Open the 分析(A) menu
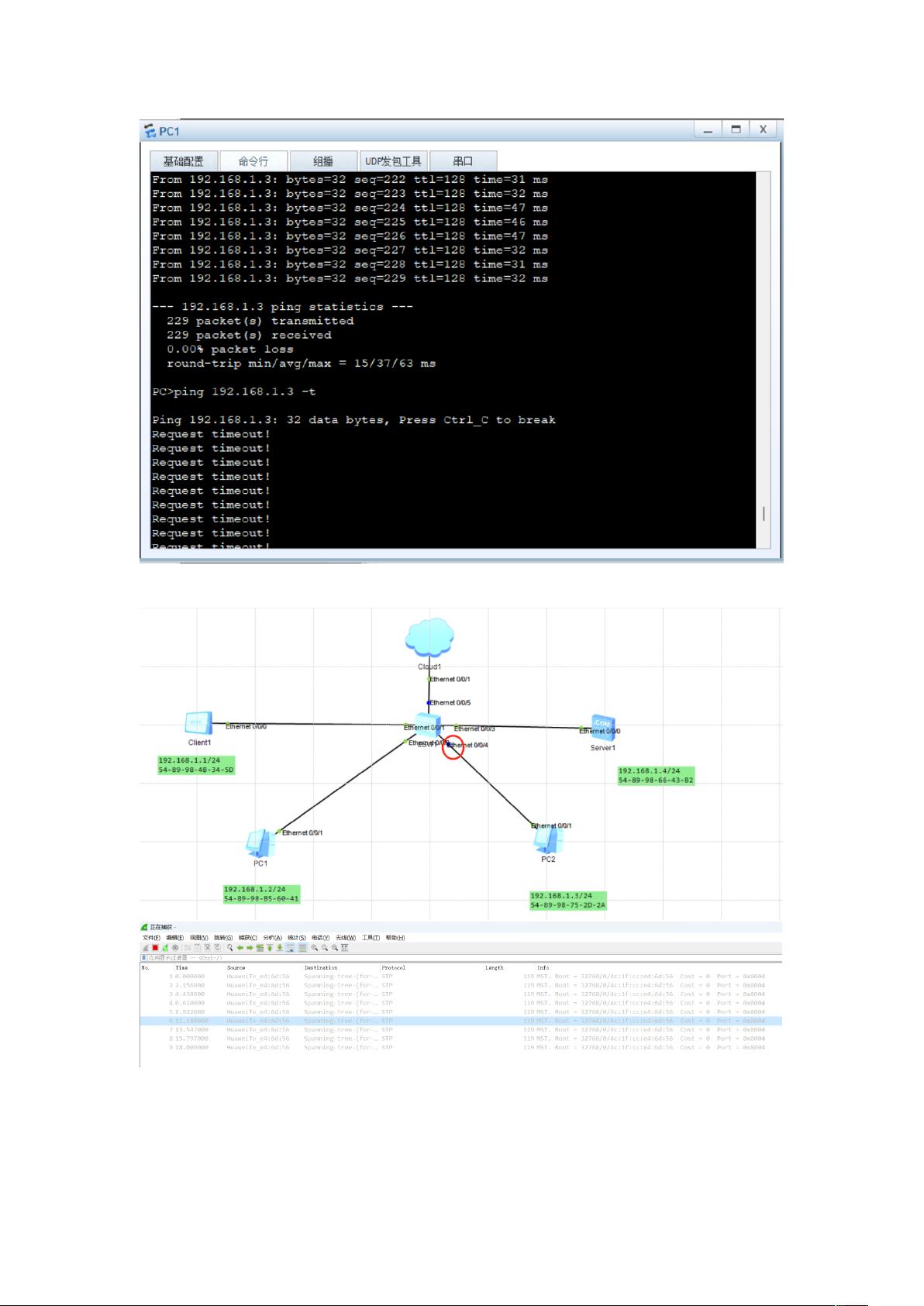Image resolution: width=924 pixels, height=1306 pixels. (x=271, y=938)
